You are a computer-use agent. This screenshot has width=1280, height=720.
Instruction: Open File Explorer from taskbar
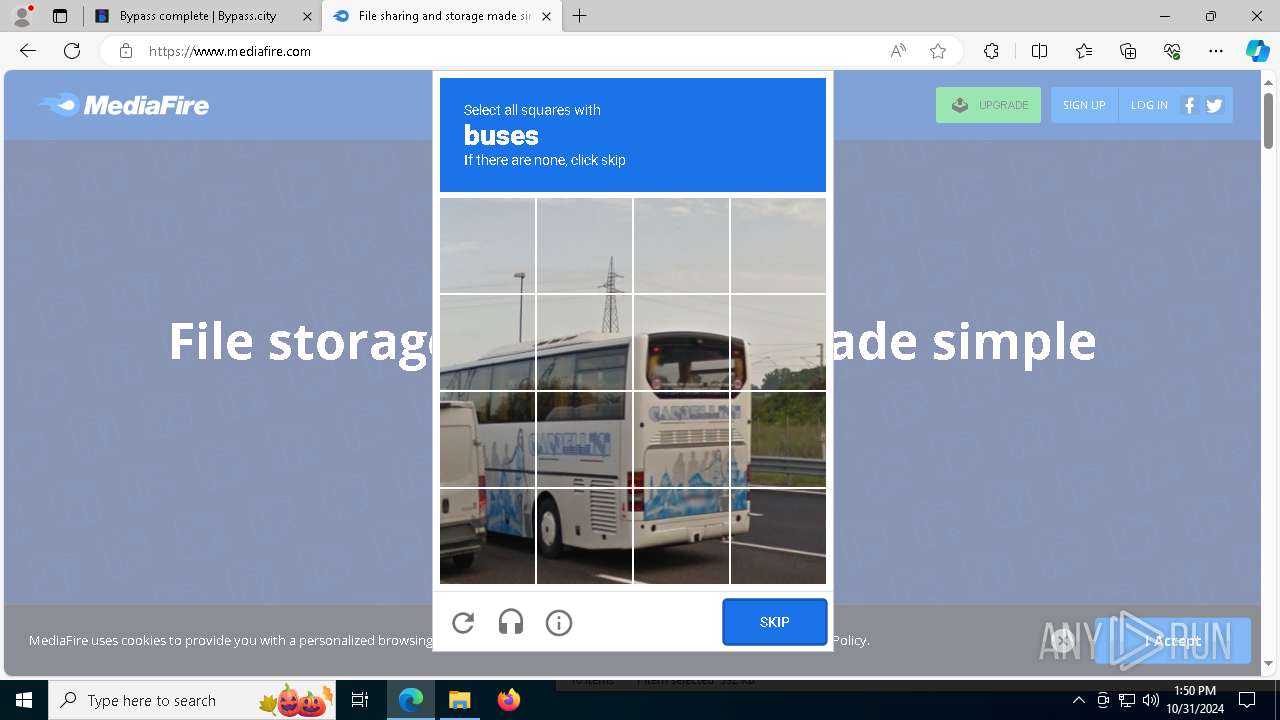(459, 700)
